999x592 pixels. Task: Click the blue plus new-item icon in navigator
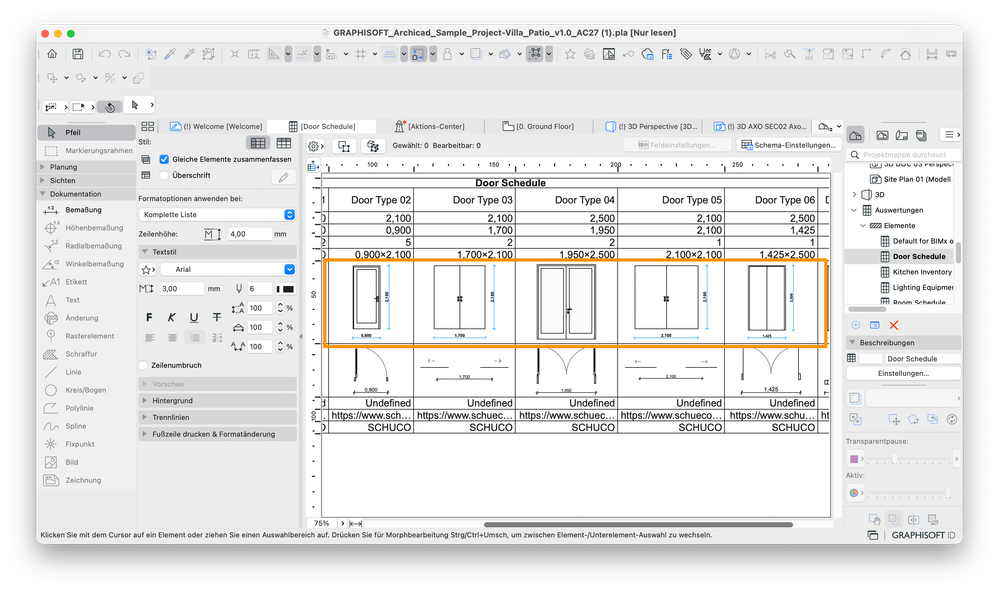click(856, 325)
